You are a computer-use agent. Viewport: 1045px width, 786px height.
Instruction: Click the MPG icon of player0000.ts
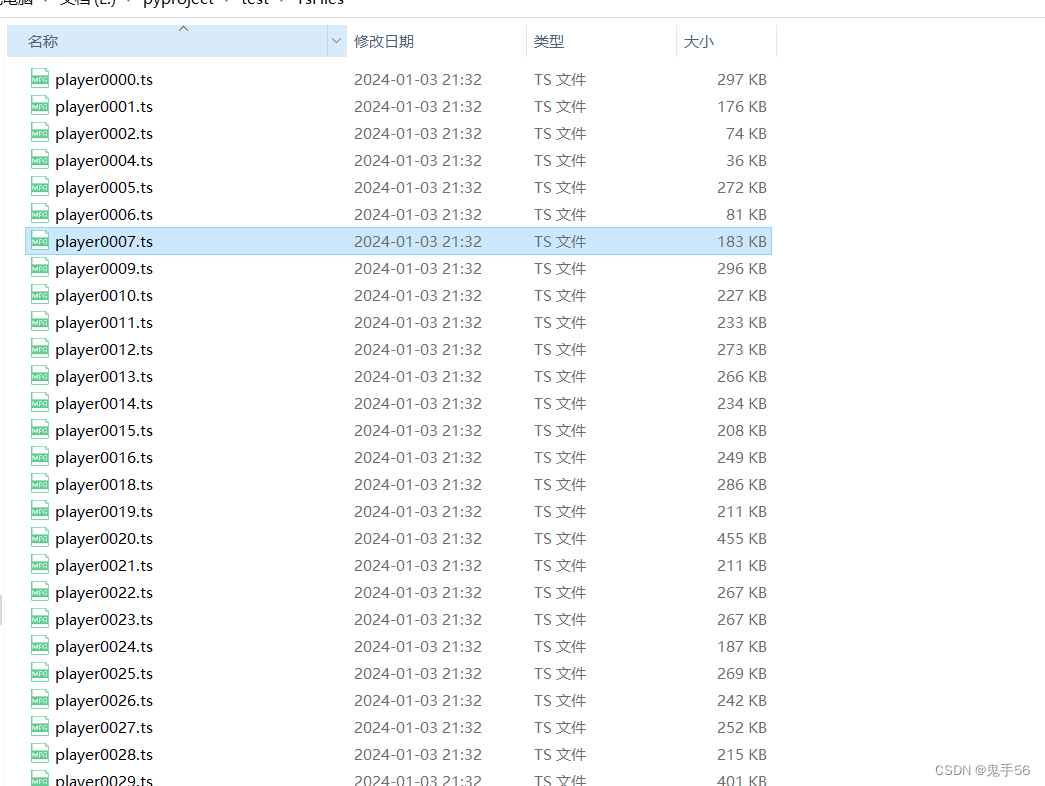(x=40, y=79)
